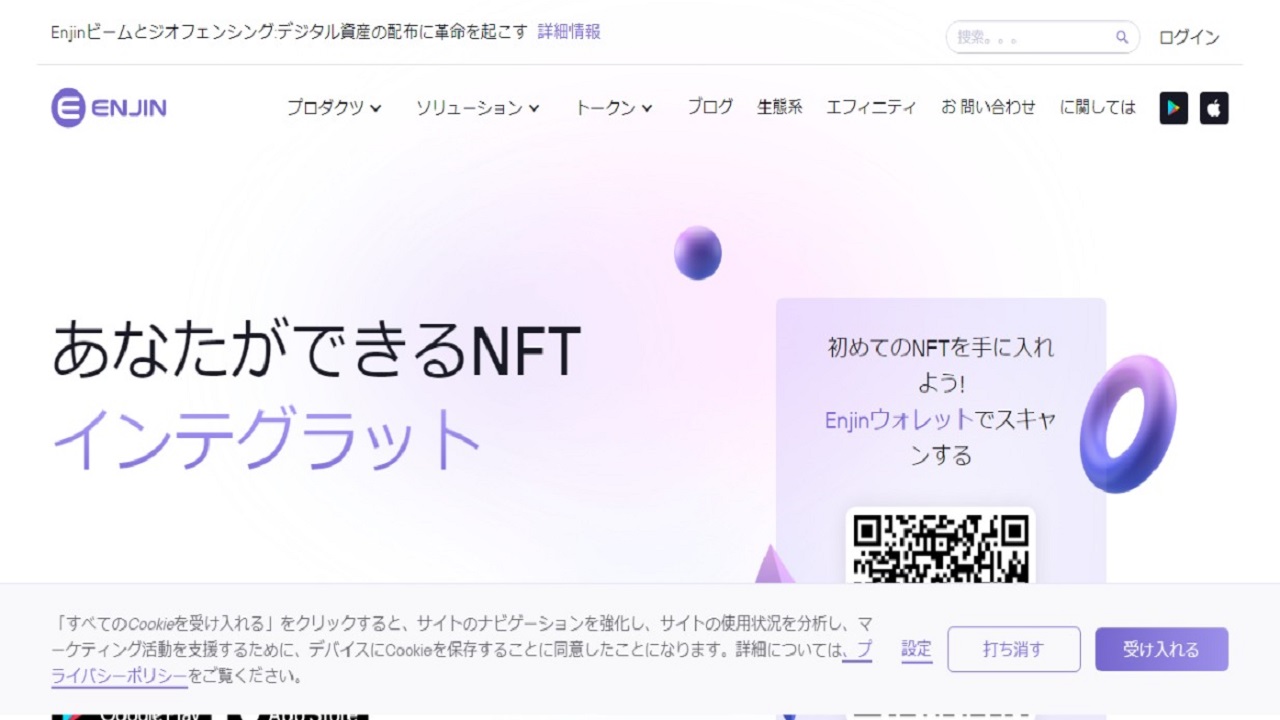Navigate to お問い合わせ

987,107
